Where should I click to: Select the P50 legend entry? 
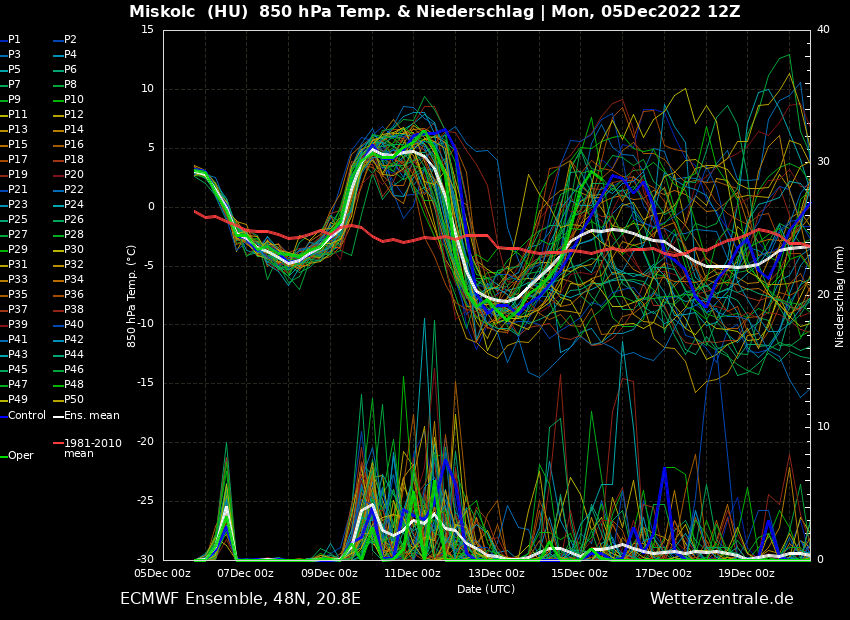click(74, 400)
